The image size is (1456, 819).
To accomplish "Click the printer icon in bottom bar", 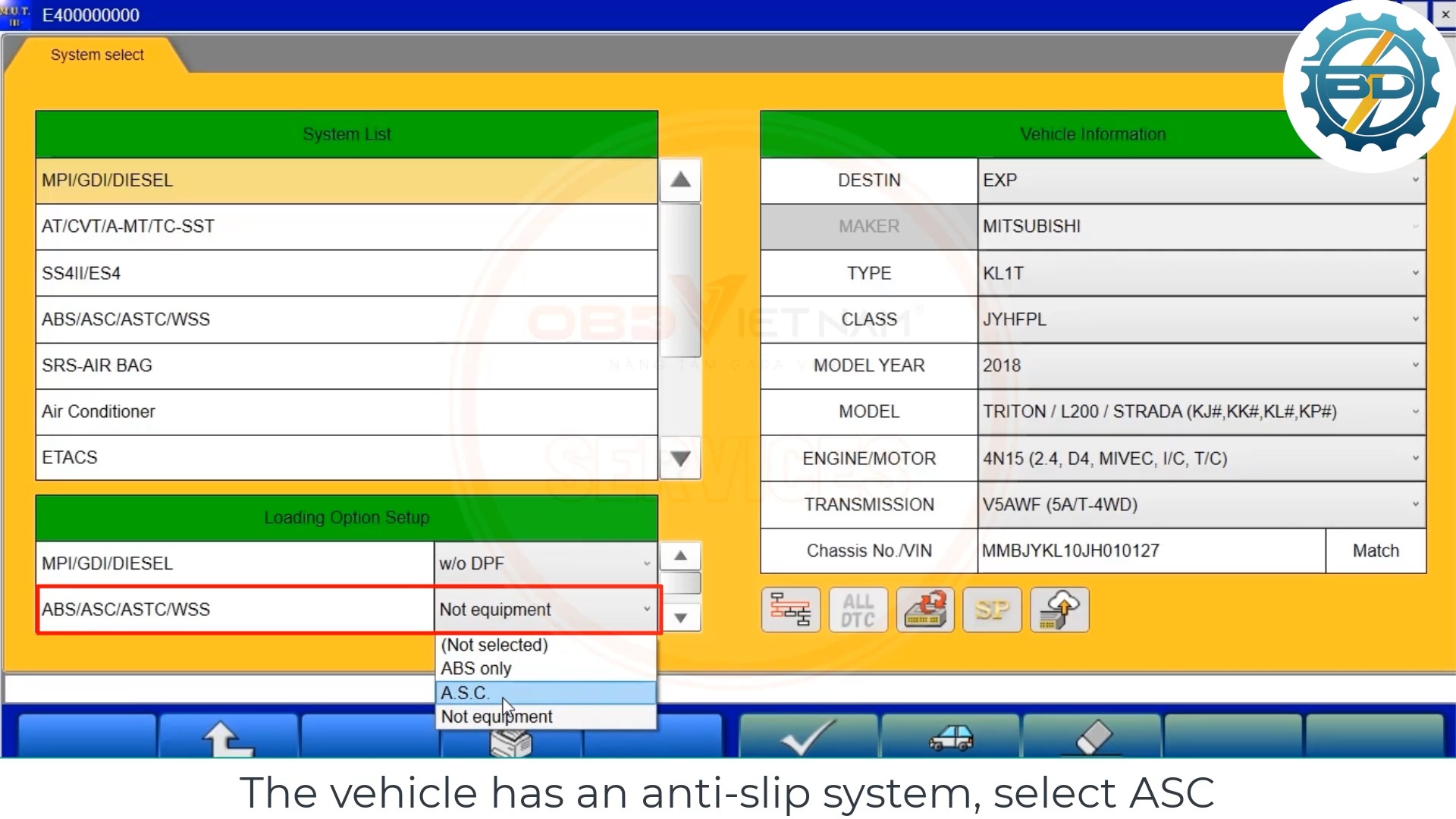I will pyautogui.click(x=511, y=742).
